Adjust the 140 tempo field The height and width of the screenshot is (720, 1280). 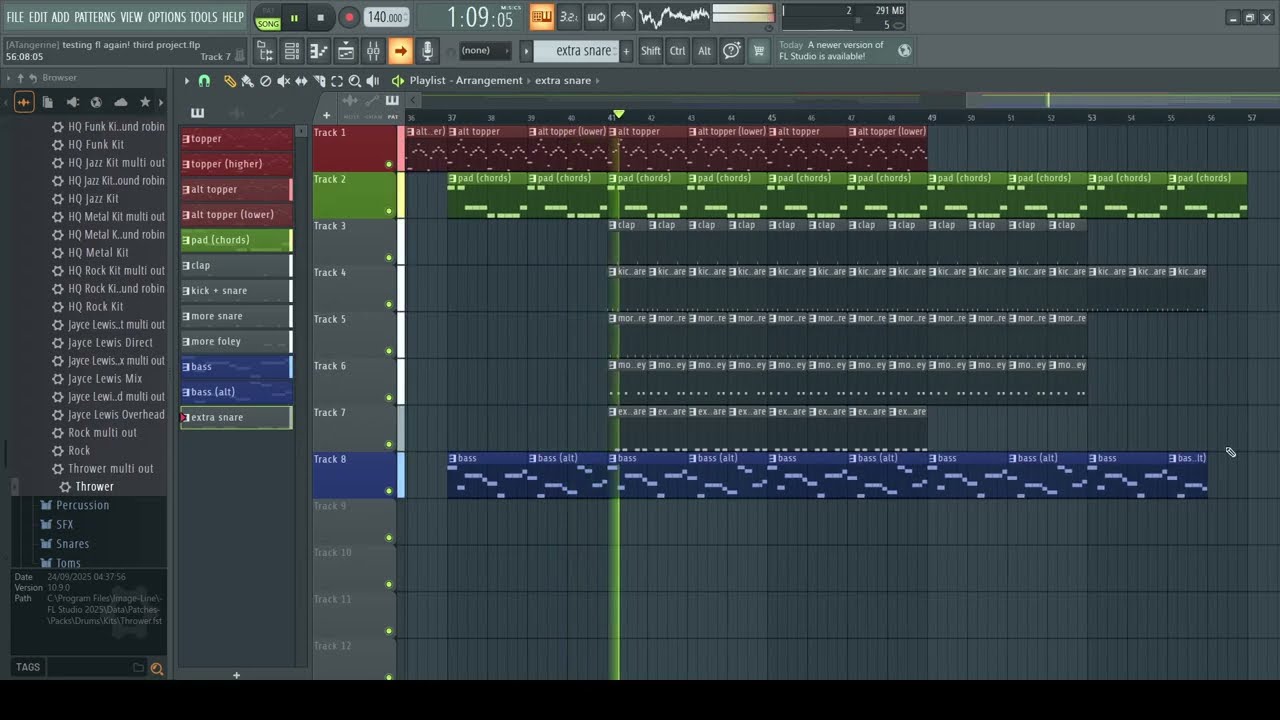385,18
